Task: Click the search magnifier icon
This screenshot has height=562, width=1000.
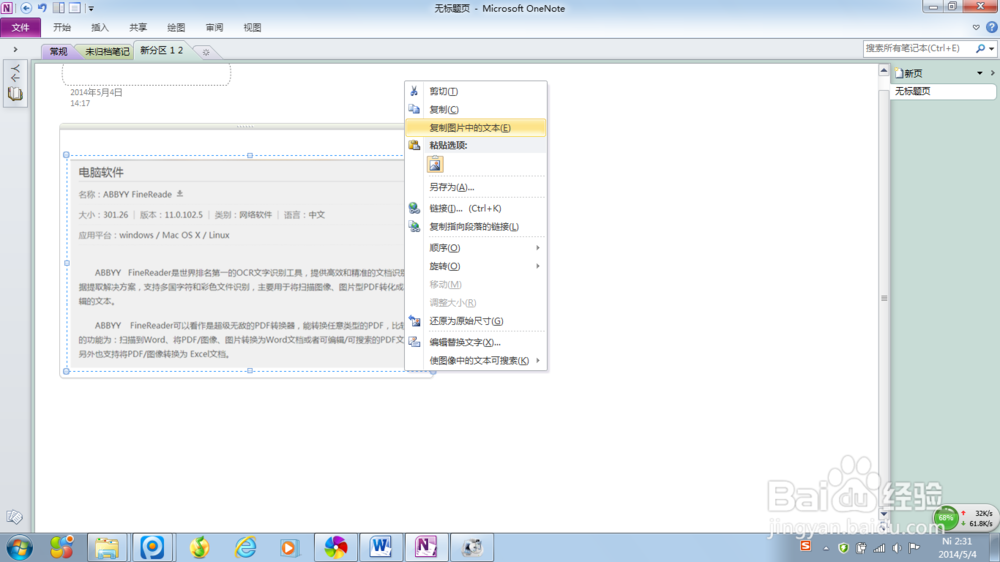Action: (980, 48)
